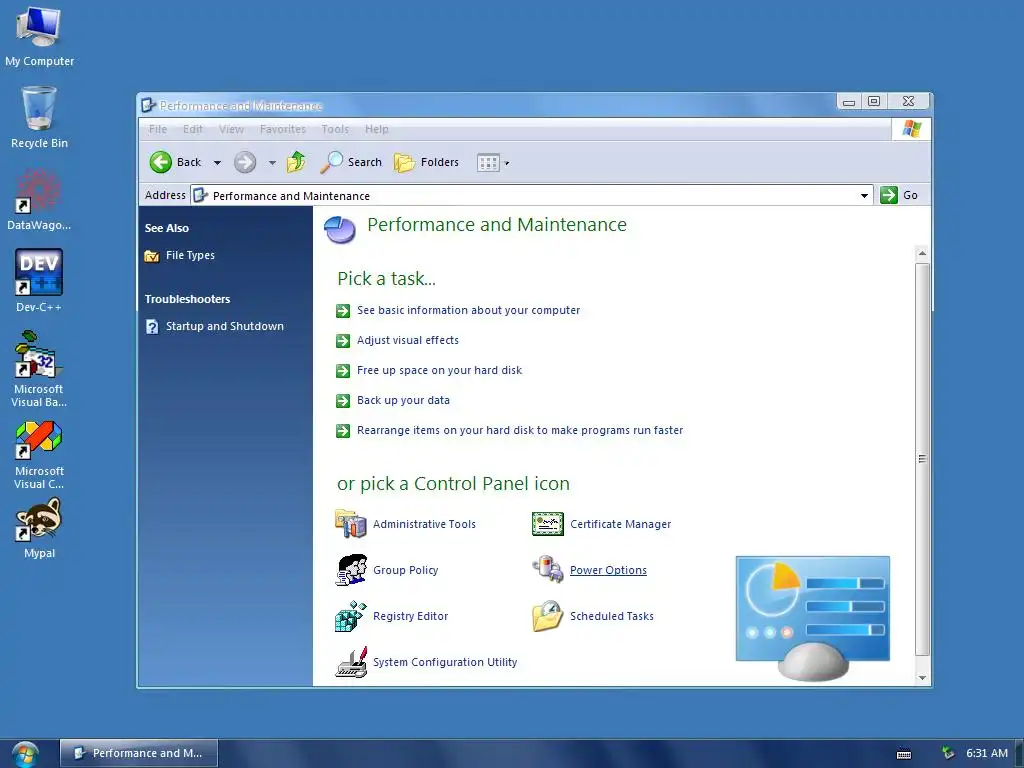Viewport: 1024px width, 768px height.
Task: Click the Group Policy icon
Action: [351, 570]
